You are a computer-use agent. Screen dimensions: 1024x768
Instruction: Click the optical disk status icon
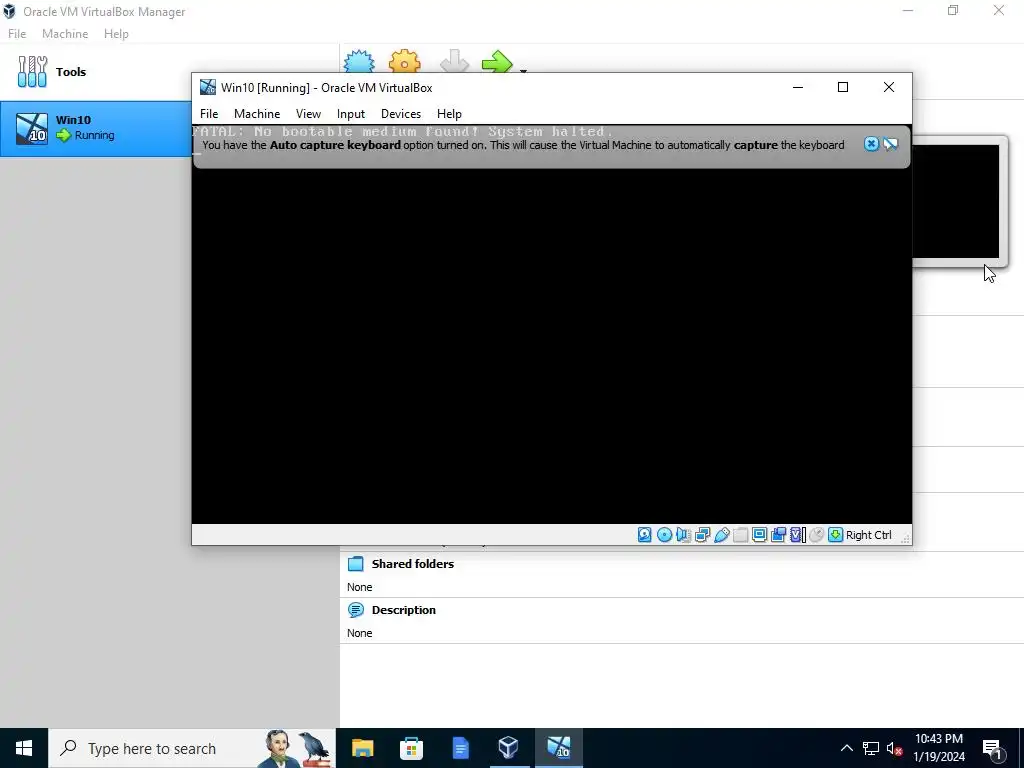664,535
